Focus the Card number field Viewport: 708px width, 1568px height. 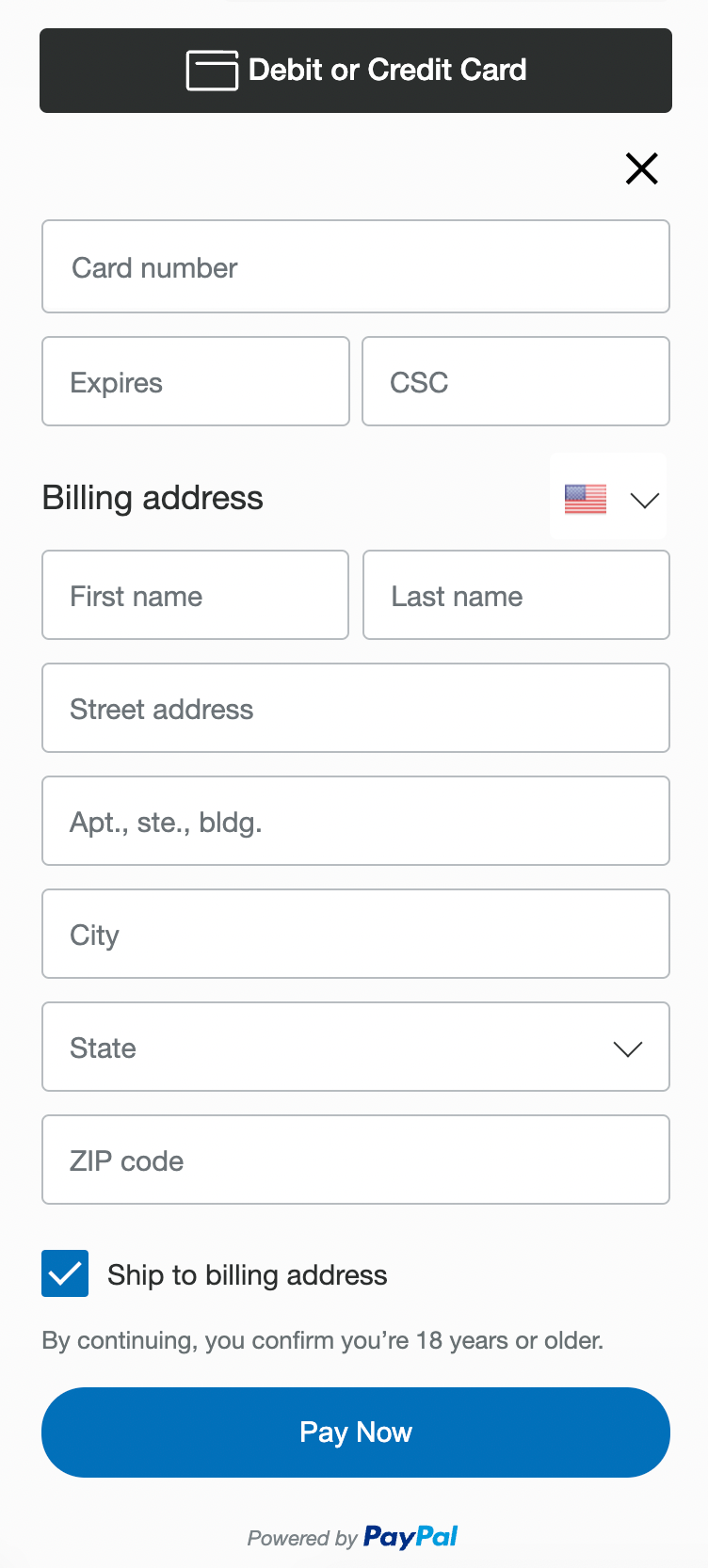(356, 266)
